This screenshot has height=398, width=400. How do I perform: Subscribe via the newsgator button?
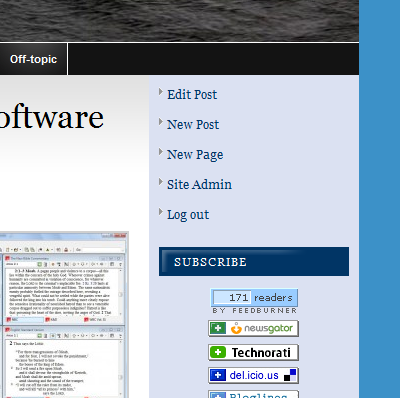point(253,328)
